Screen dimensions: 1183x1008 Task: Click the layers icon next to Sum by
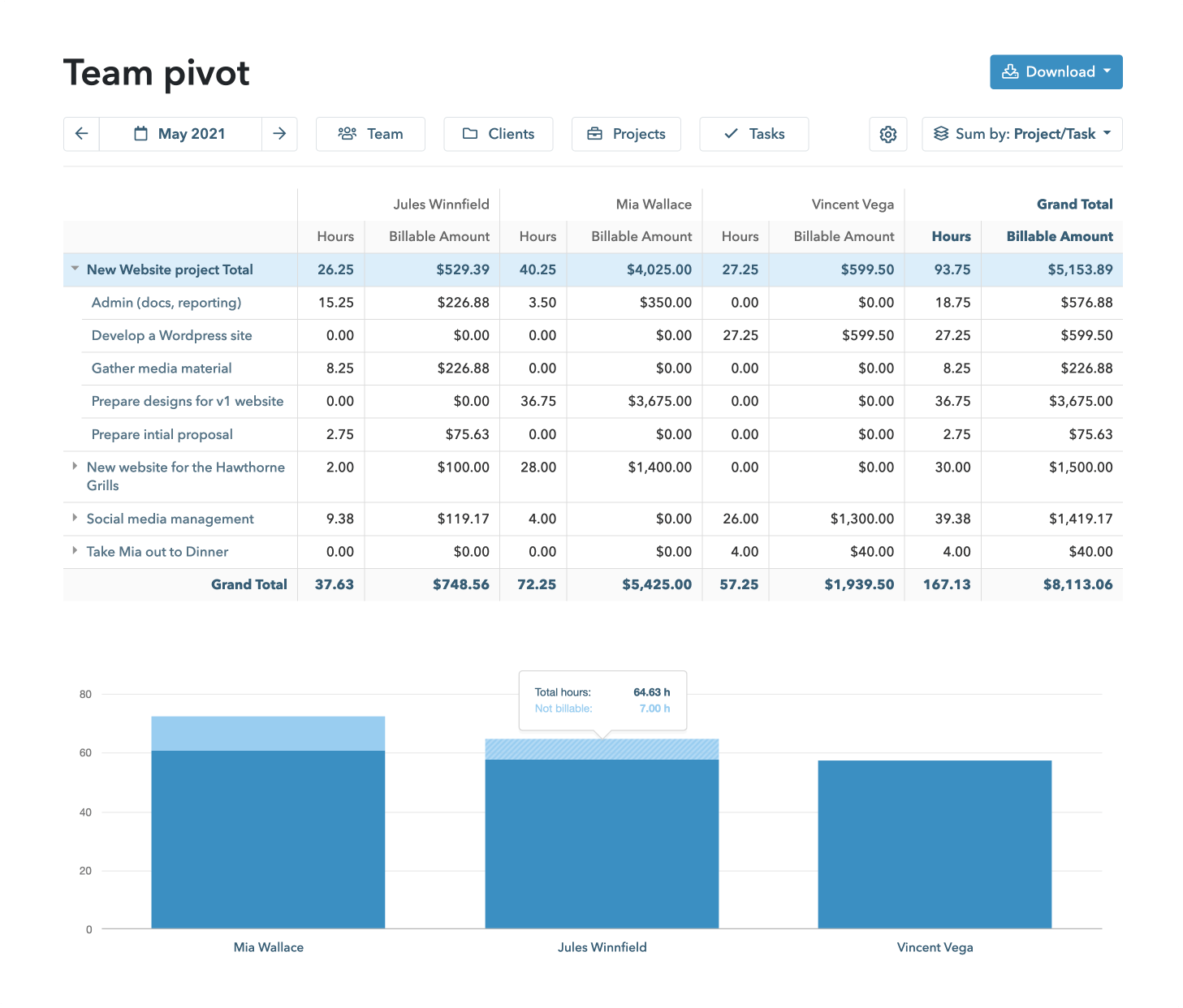[x=942, y=134]
